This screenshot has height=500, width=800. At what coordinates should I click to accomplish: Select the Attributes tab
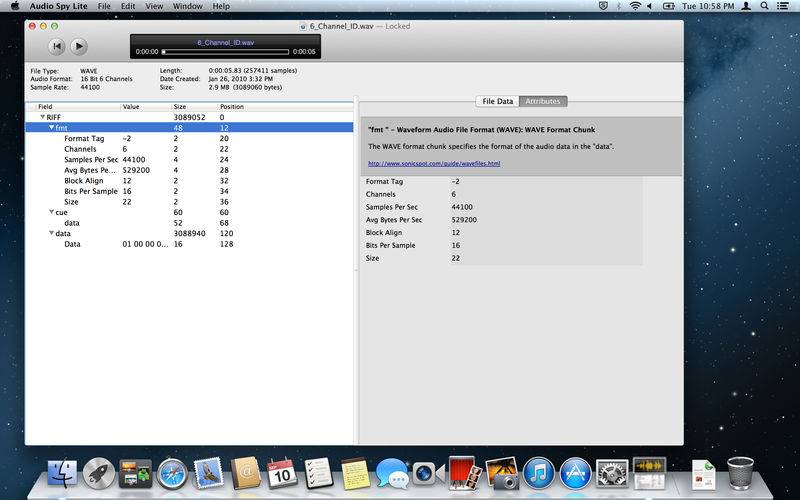tap(543, 101)
